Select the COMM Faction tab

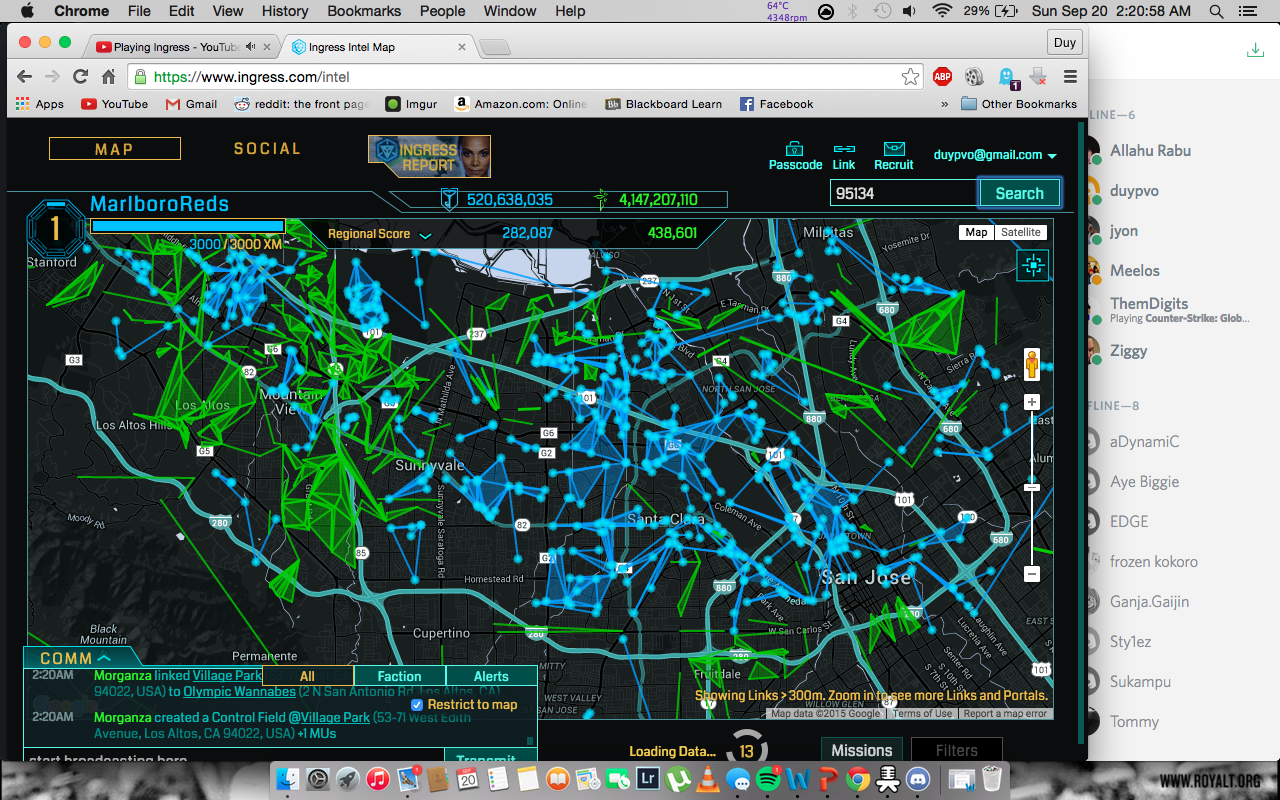tap(399, 676)
